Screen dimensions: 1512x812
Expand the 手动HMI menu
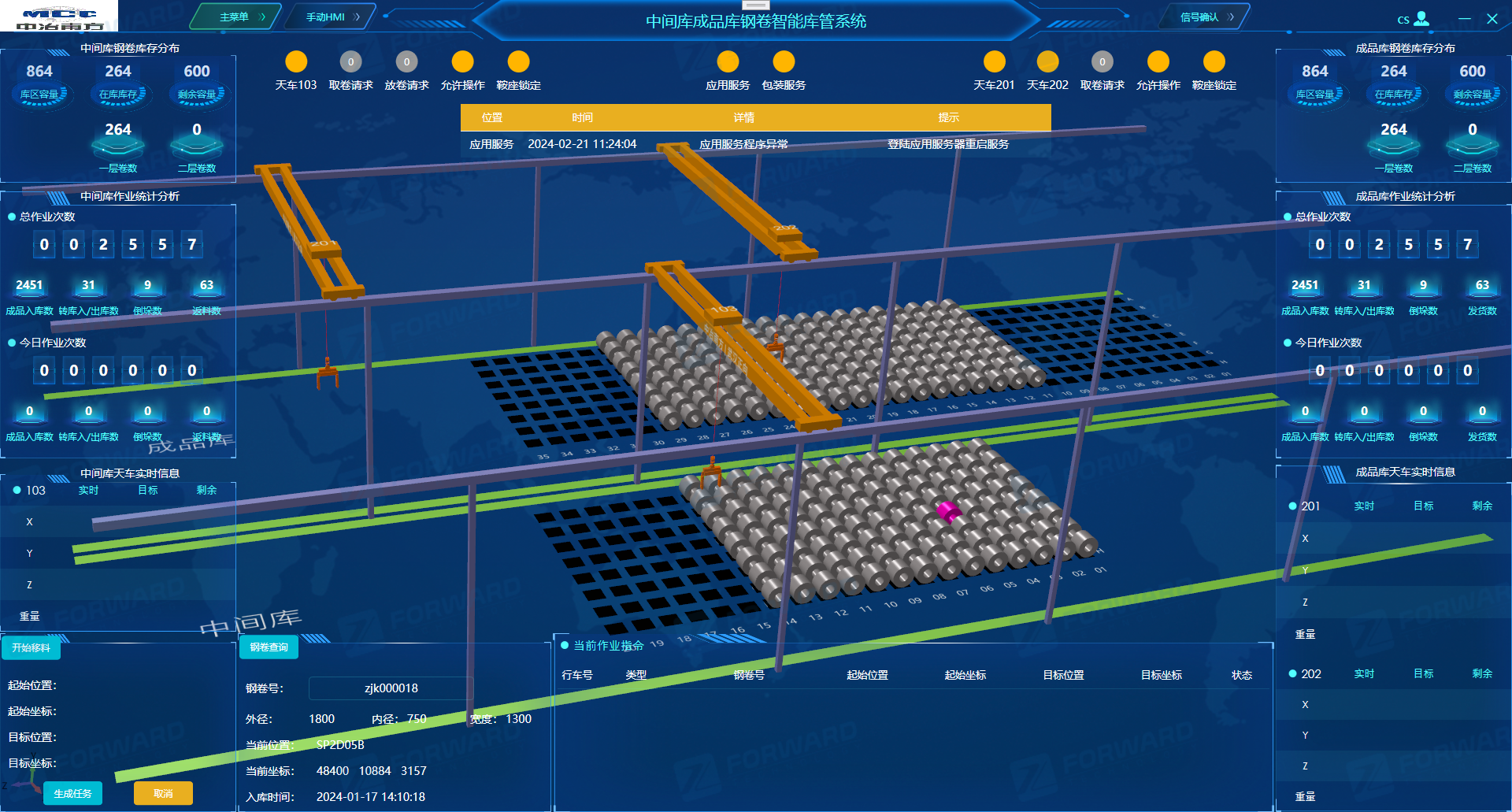pyautogui.click(x=331, y=17)
